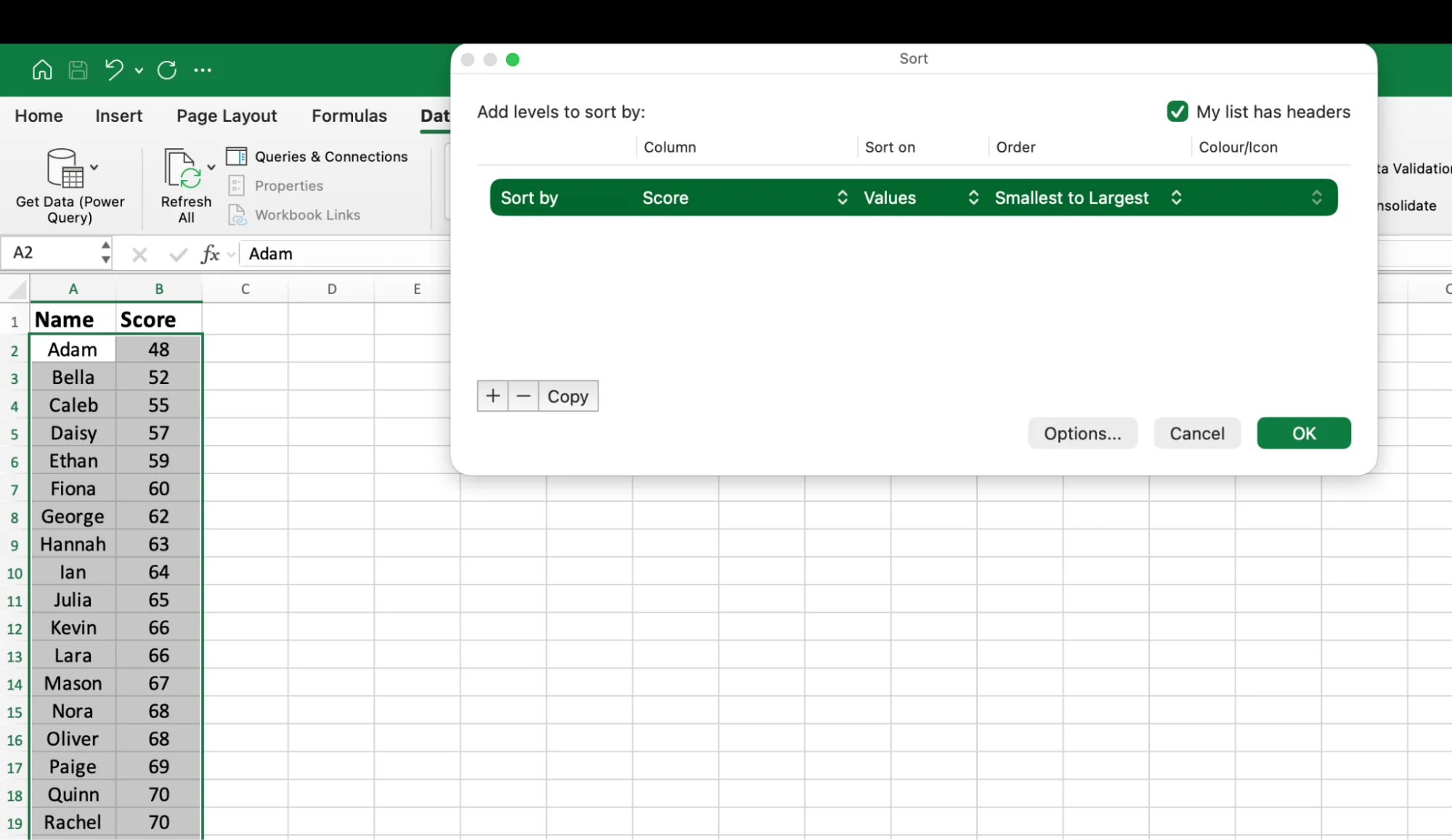Click score cell 69 for Paige
1452x840 pixels.
(158, 767)
